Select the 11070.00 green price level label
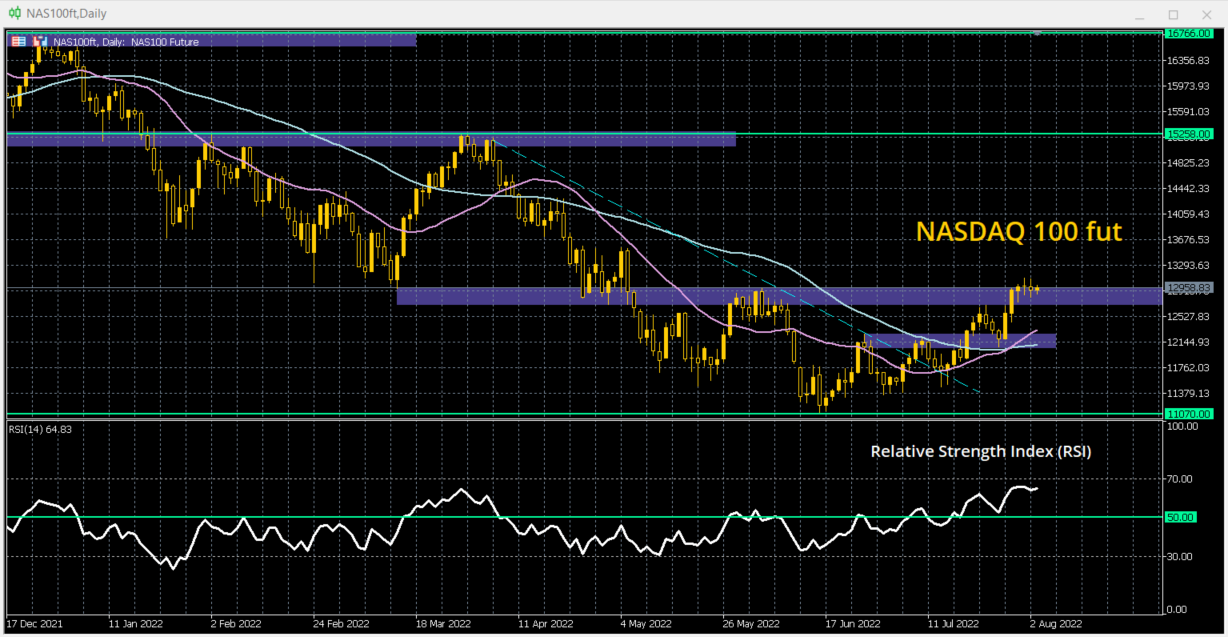Viewport: 1228px width, 637px height. click(1189, 413)
